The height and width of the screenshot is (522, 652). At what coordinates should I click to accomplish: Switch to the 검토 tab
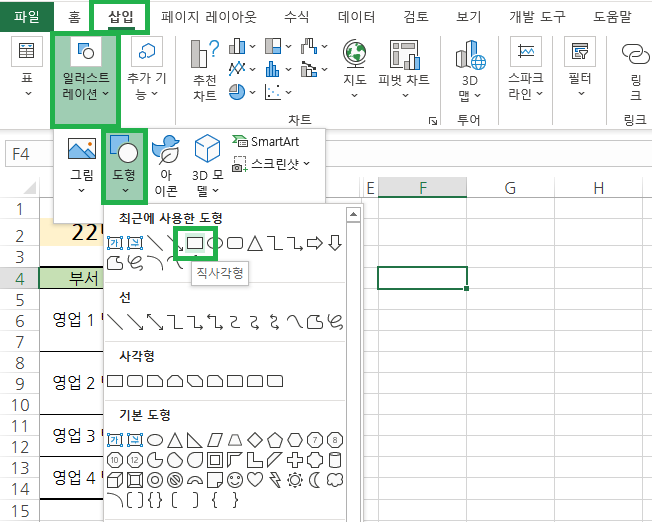click(x=415, y=17)
